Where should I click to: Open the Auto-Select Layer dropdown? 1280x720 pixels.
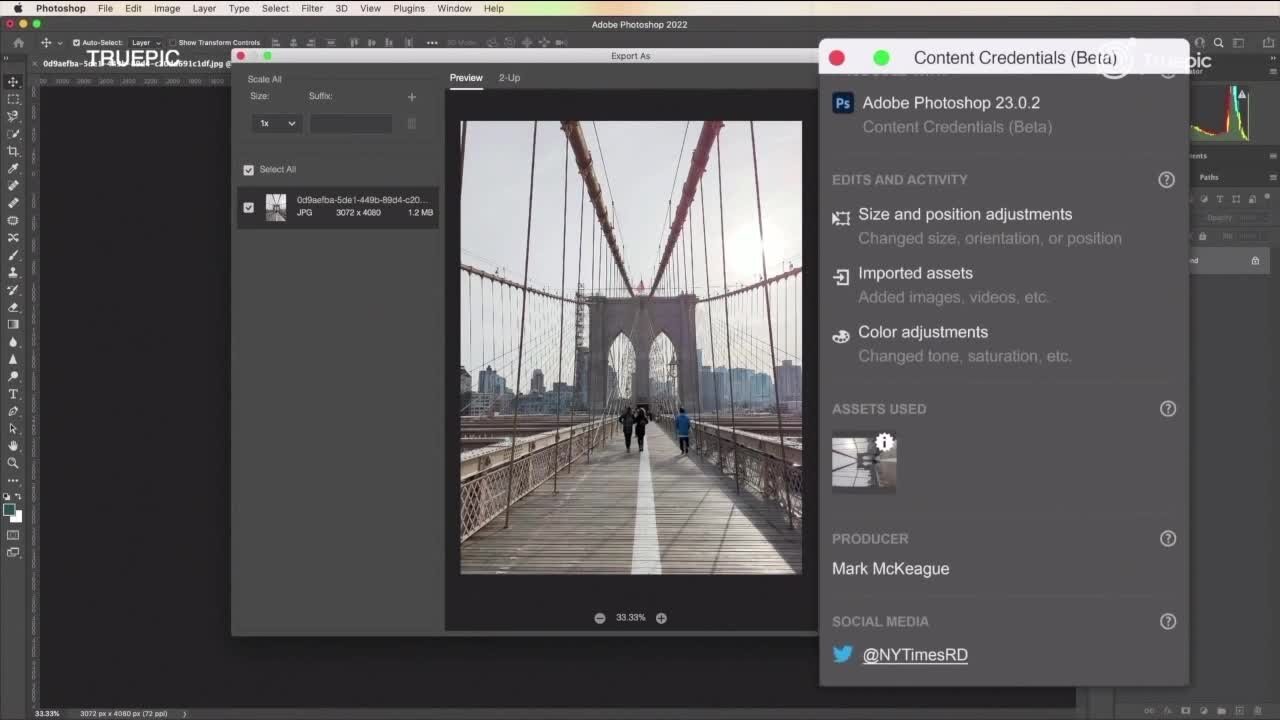pyautogui.click(x=144, y=43)
